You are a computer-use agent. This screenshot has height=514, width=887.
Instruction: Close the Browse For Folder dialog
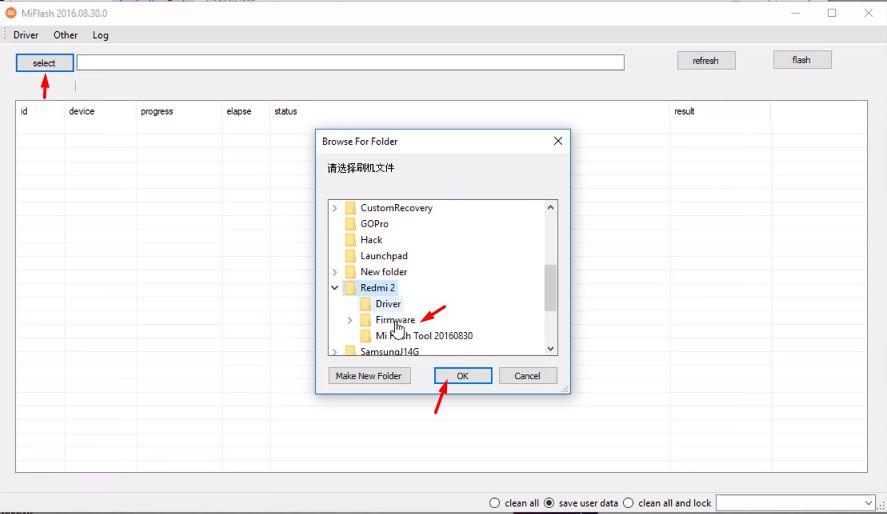click(x=558, y=141)
